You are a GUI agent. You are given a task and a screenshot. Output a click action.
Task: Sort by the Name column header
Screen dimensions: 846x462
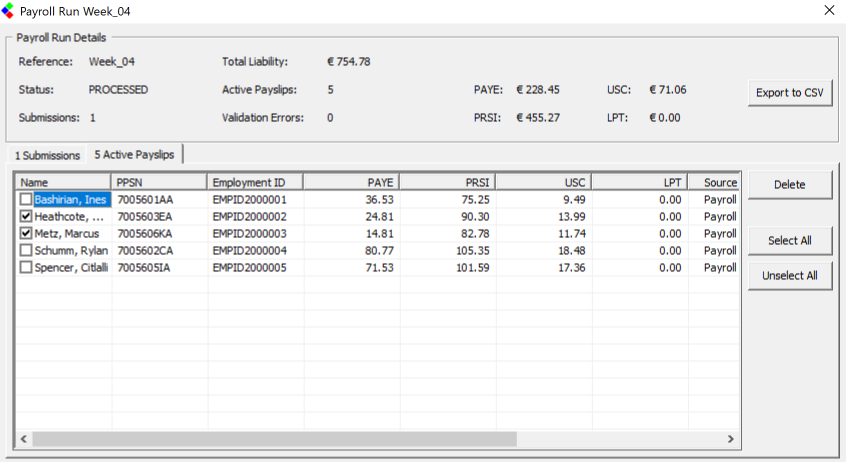point(62,182)
